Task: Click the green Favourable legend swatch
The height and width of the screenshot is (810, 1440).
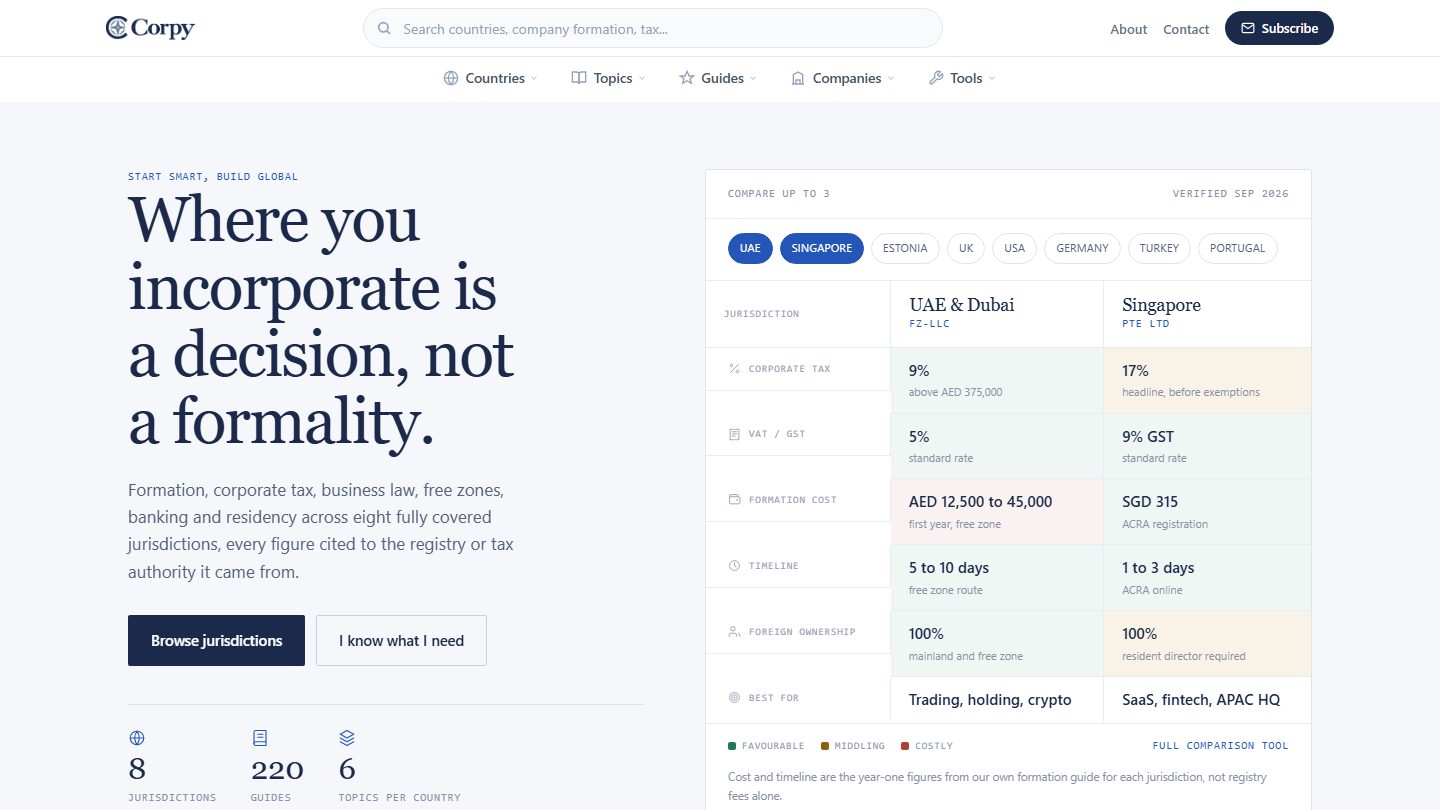Action: [x=732, y=746]
